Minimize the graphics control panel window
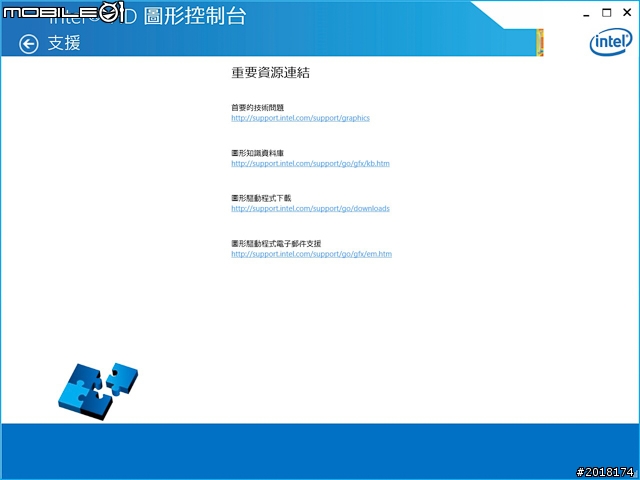The width and height of the screenshot is (640, 480). (587, 15)
